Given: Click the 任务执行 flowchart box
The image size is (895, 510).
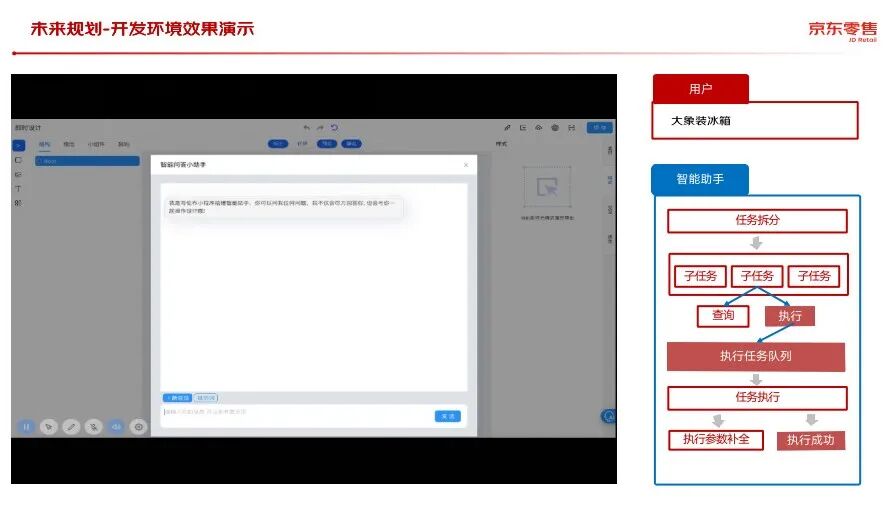Looking at the screenshot, I should coord(757,397).
